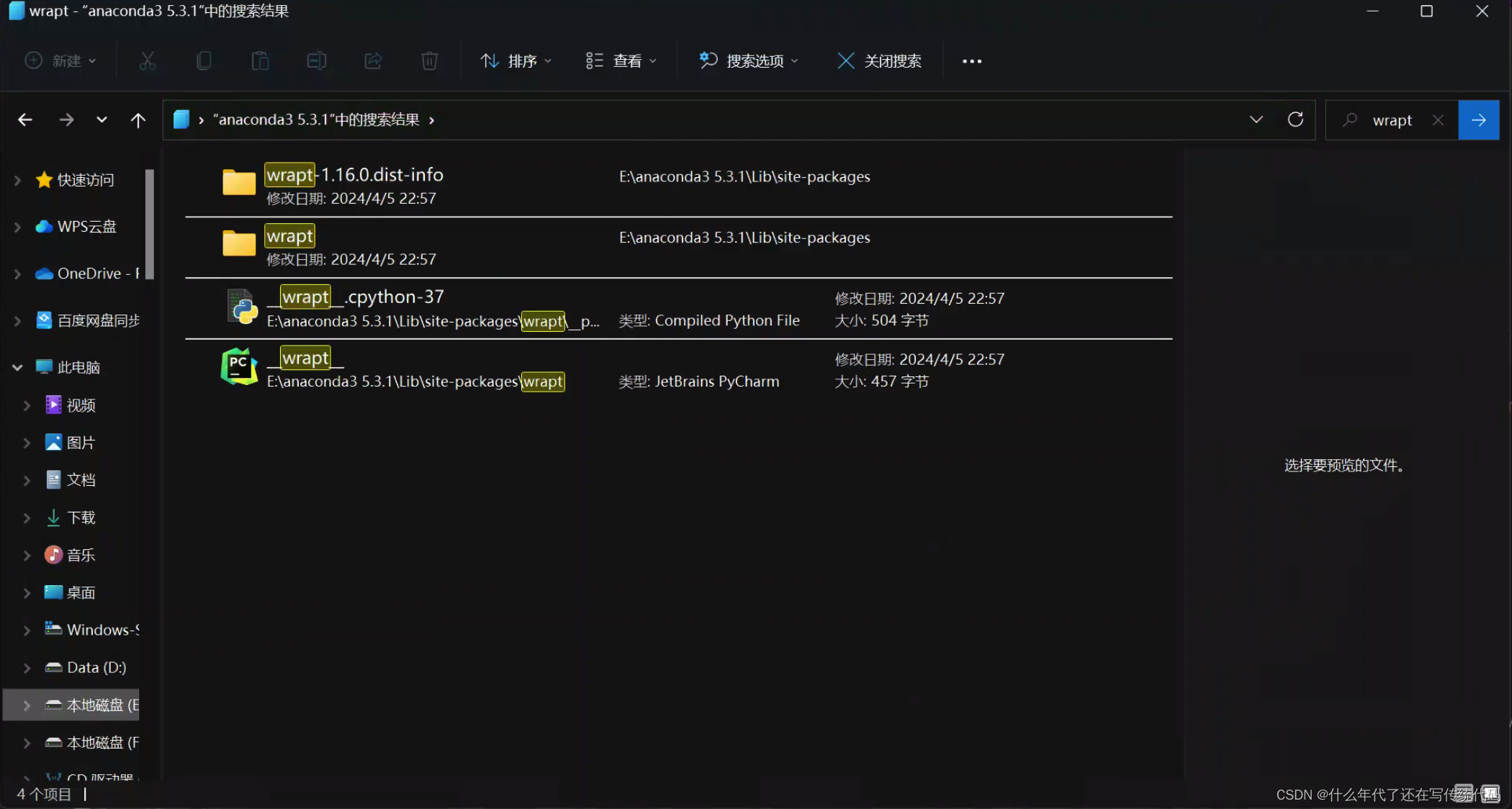Click the Copy icon in the toolbar

pos(204,60)
